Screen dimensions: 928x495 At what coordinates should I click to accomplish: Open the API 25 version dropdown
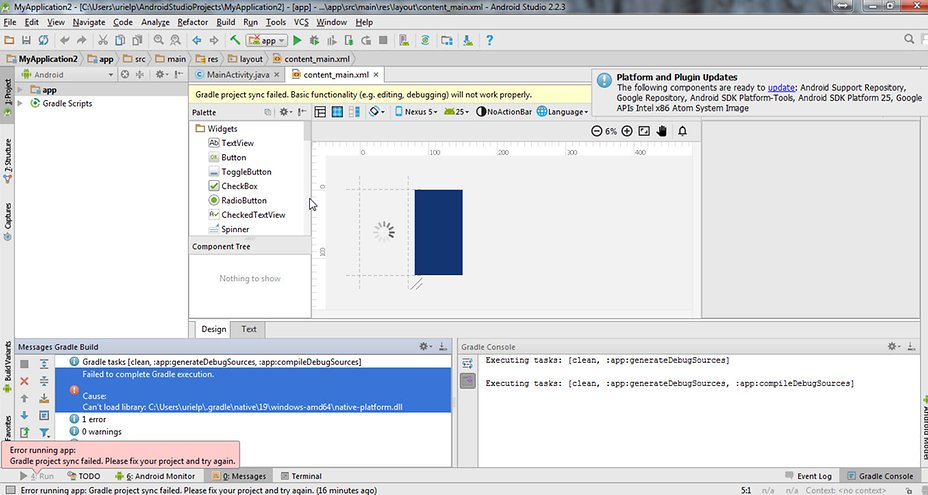(x=457, y=111)
